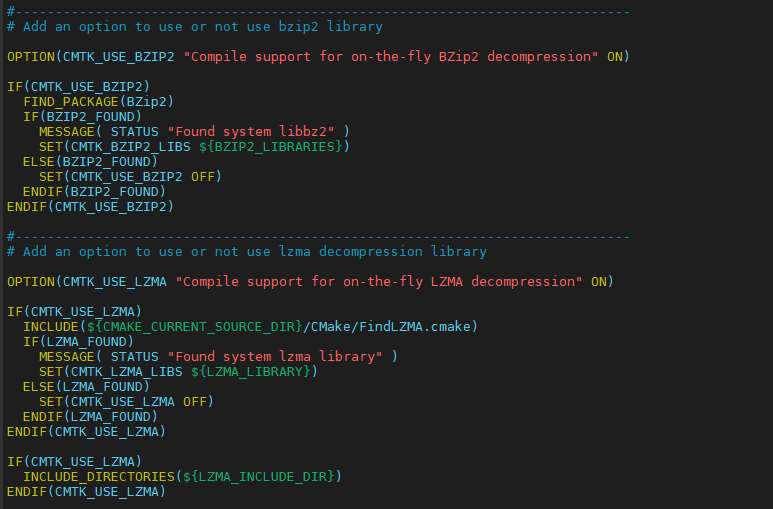The width and height of the screenshot is (773, 509).
Task: Click ELSE(BZIP2_FOUND) statement
Action: click(x=90, y=161)
